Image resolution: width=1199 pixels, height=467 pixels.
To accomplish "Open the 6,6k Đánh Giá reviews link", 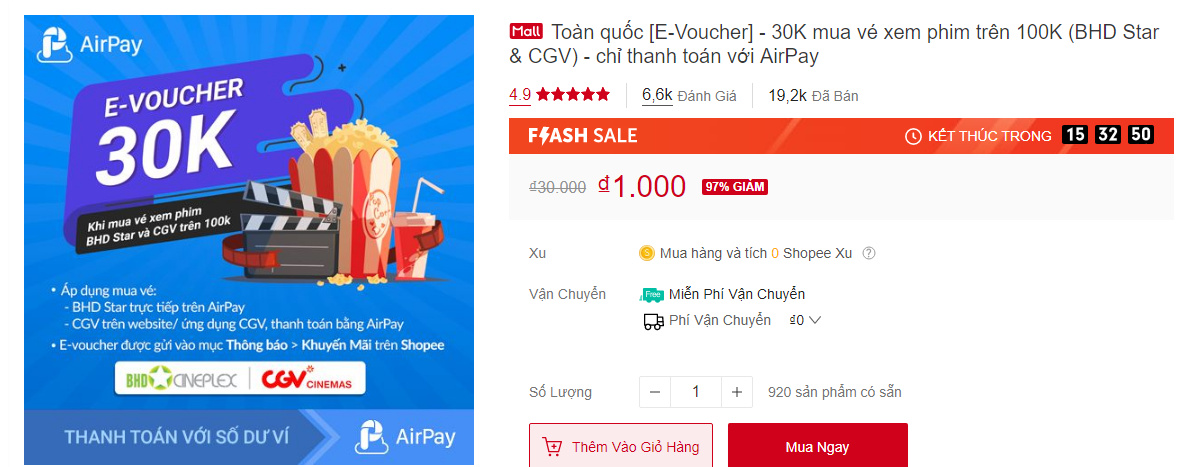I will coord(689,96).
